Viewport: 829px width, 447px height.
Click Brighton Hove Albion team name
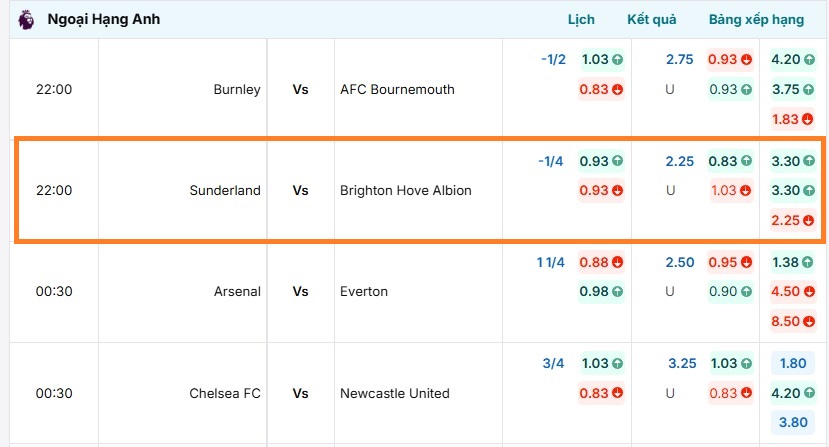point(405,190)
